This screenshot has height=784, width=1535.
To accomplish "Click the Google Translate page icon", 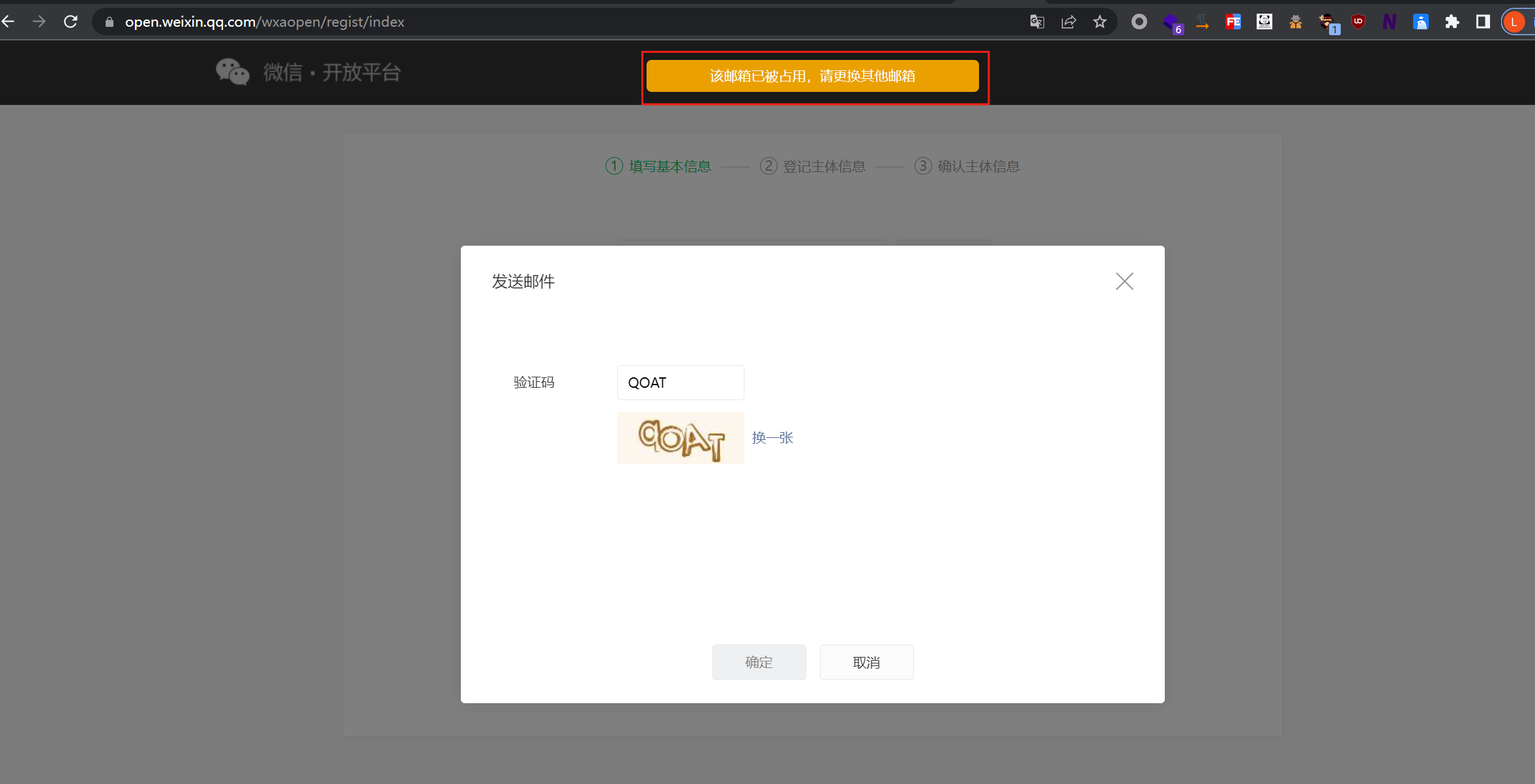I will 1037,22.
